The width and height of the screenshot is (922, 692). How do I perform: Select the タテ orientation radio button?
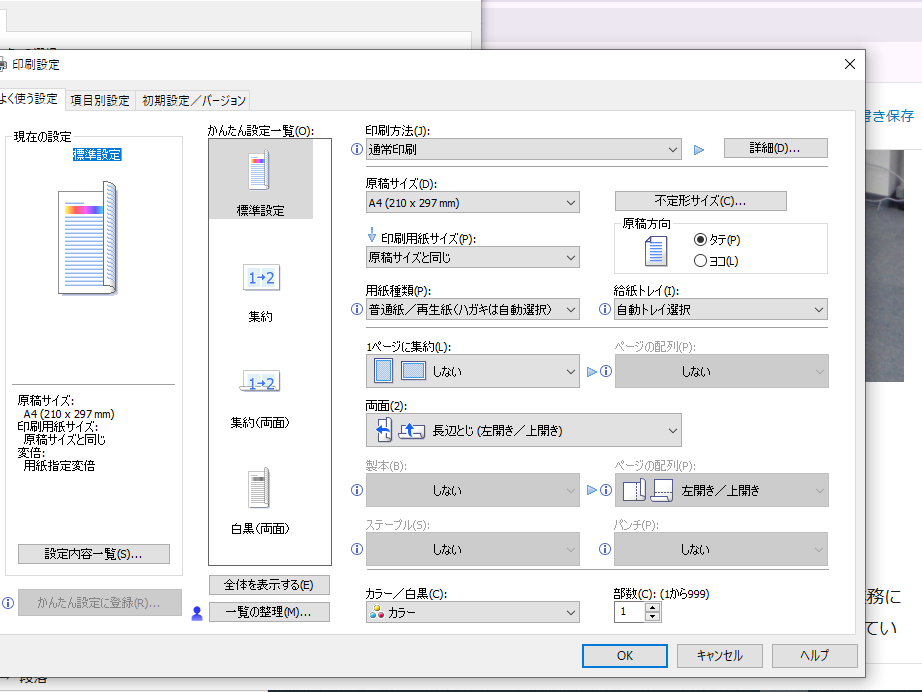point(700,240)
